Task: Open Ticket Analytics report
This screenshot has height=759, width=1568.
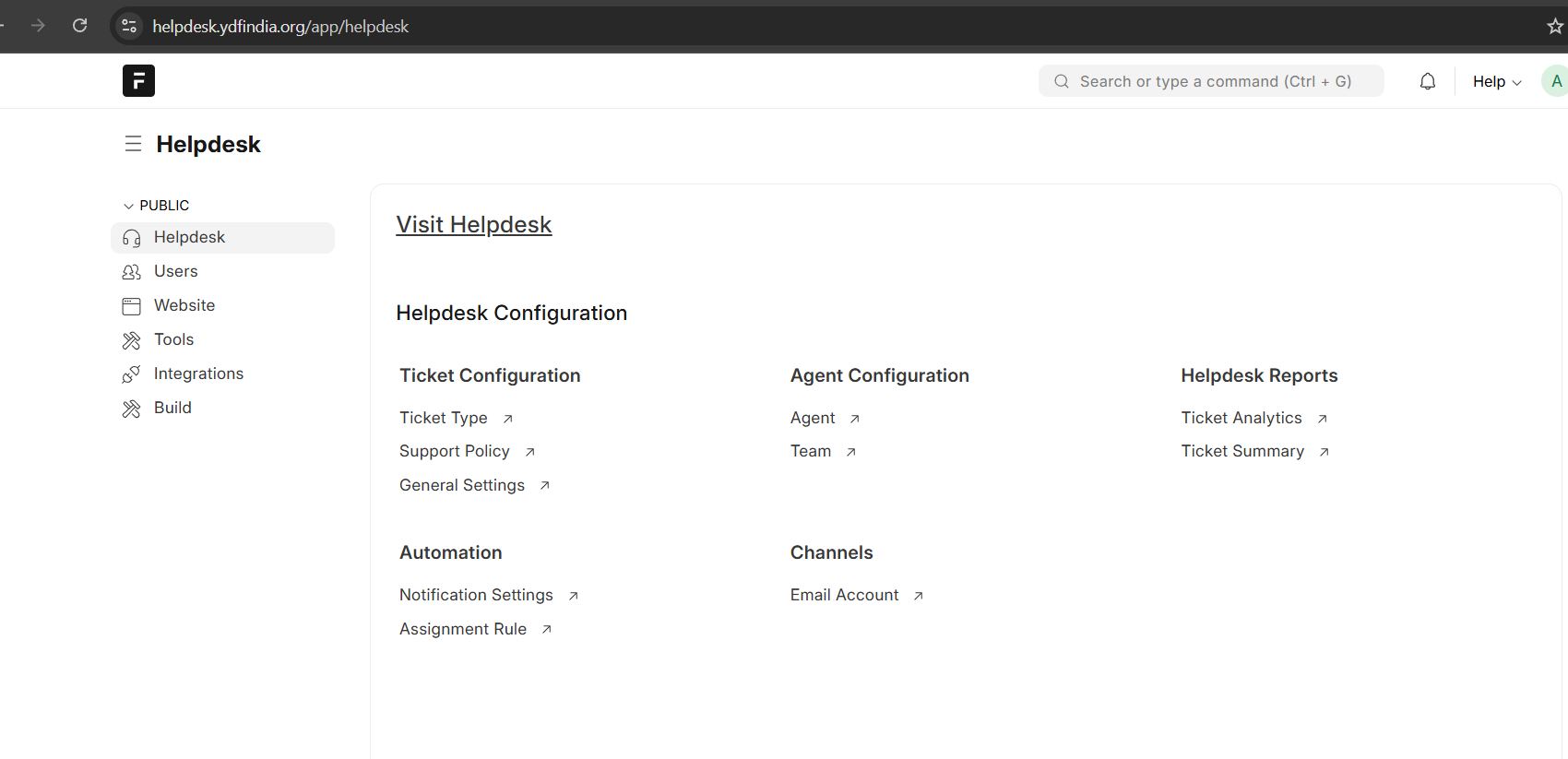Action: (x=1241, y=418)
